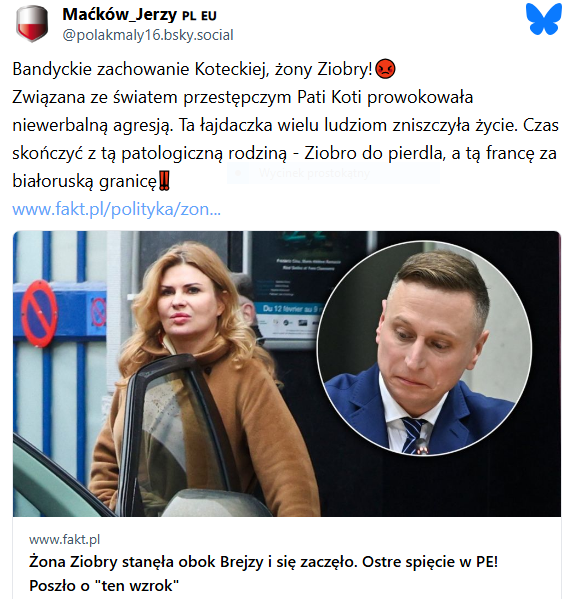Click the PL EU label beside the name
The width and height of the screenshot is (570, 599).
[199, 16]
